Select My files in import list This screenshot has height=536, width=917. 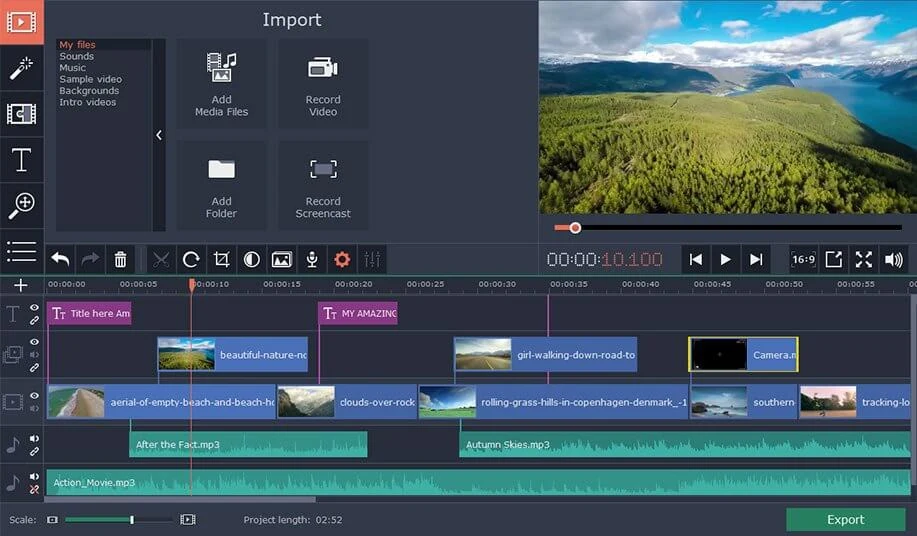(x=77, y=44)
